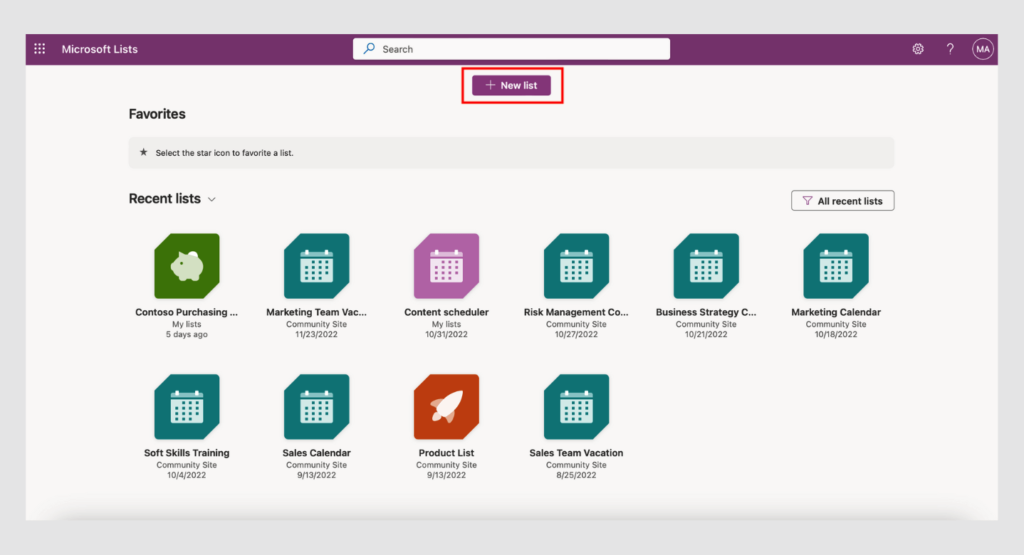Click the Favorites section heading
The width and height of the screenshot is (1024, 555).
[x=157, y=115]
